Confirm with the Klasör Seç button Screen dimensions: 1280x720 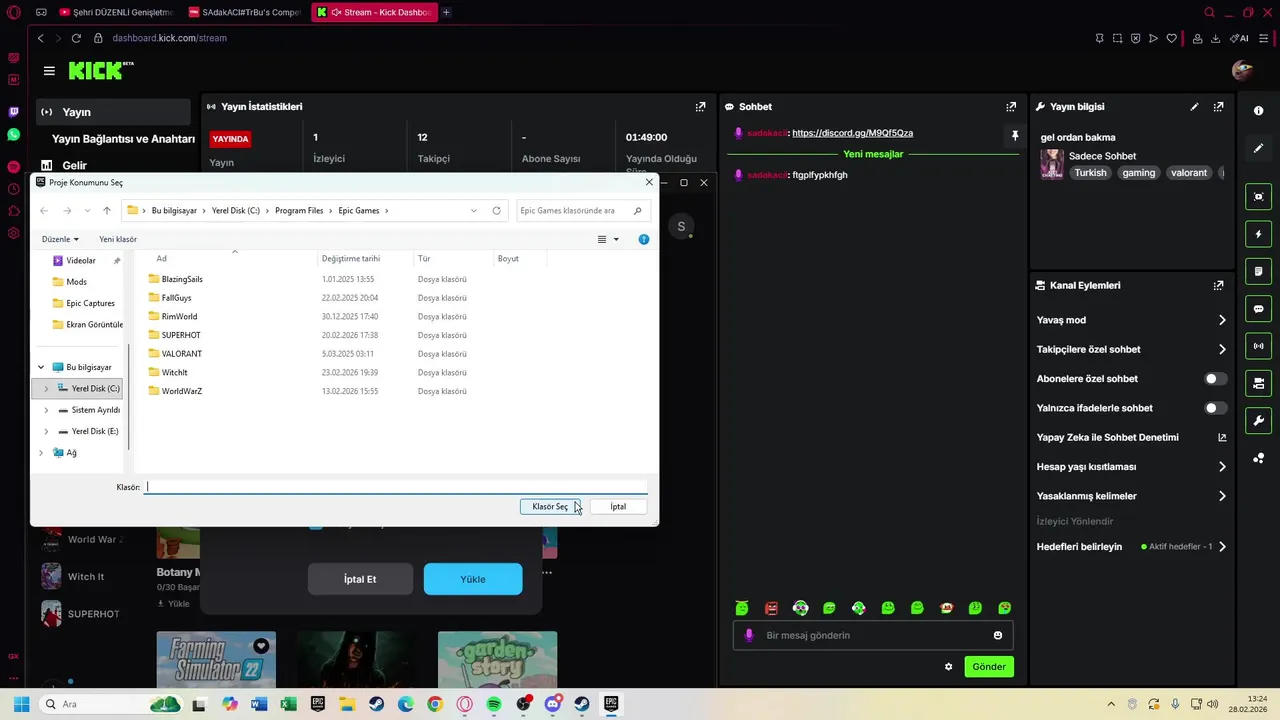pos(550,507)
